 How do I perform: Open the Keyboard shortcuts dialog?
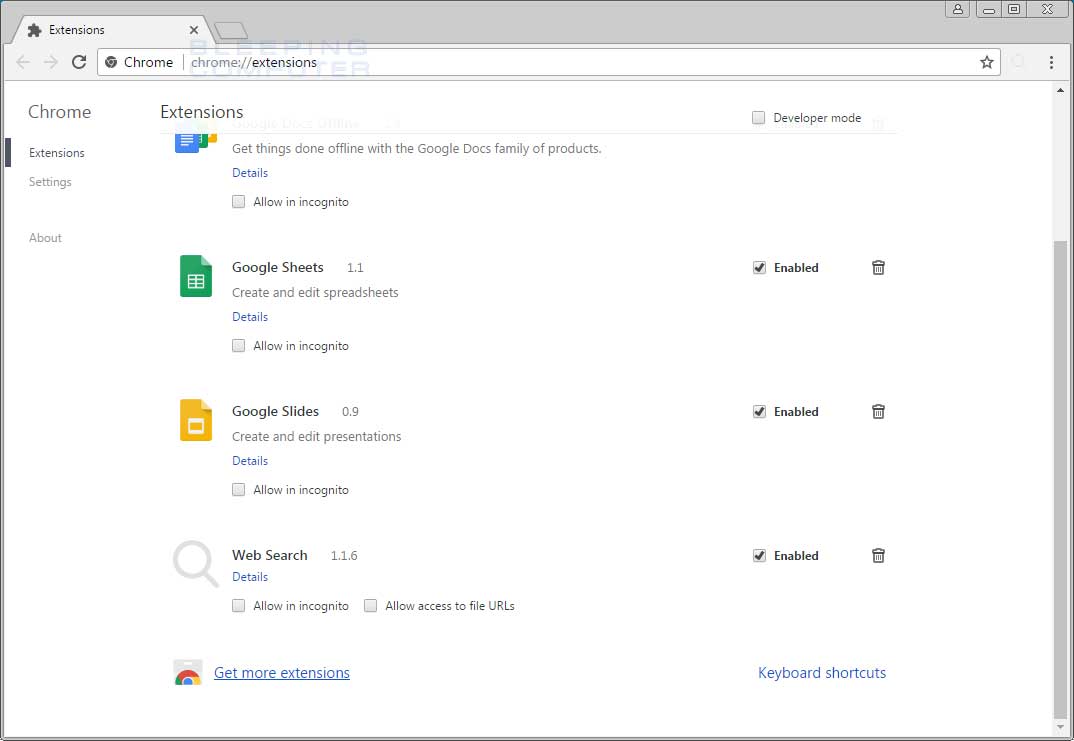[x=822, y=672]
